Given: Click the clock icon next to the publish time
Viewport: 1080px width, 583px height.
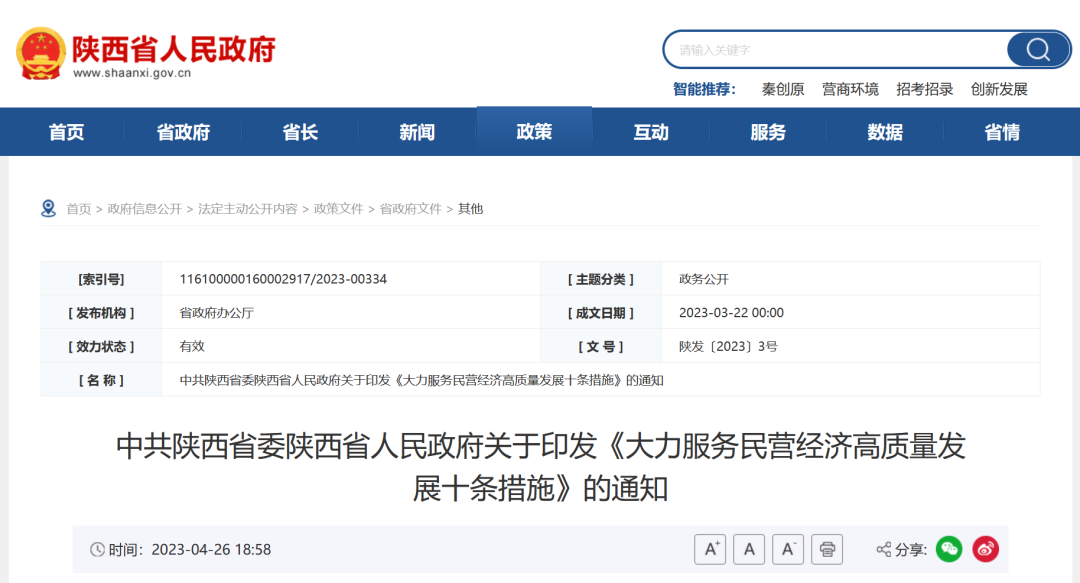Looking at the screenshot, I should point(97,549).
